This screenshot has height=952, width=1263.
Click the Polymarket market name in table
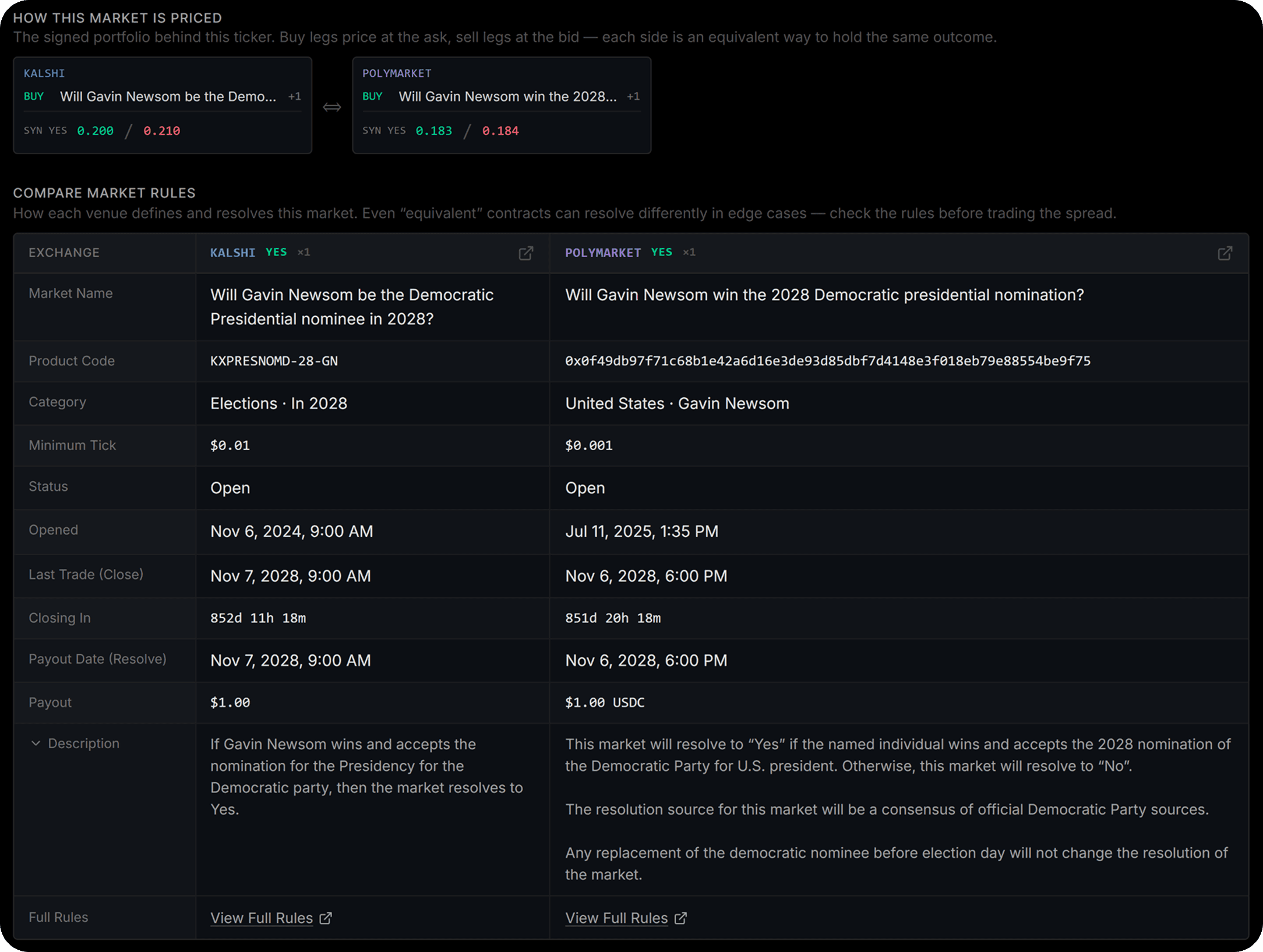pyautogui.click(x=824, y=295)
